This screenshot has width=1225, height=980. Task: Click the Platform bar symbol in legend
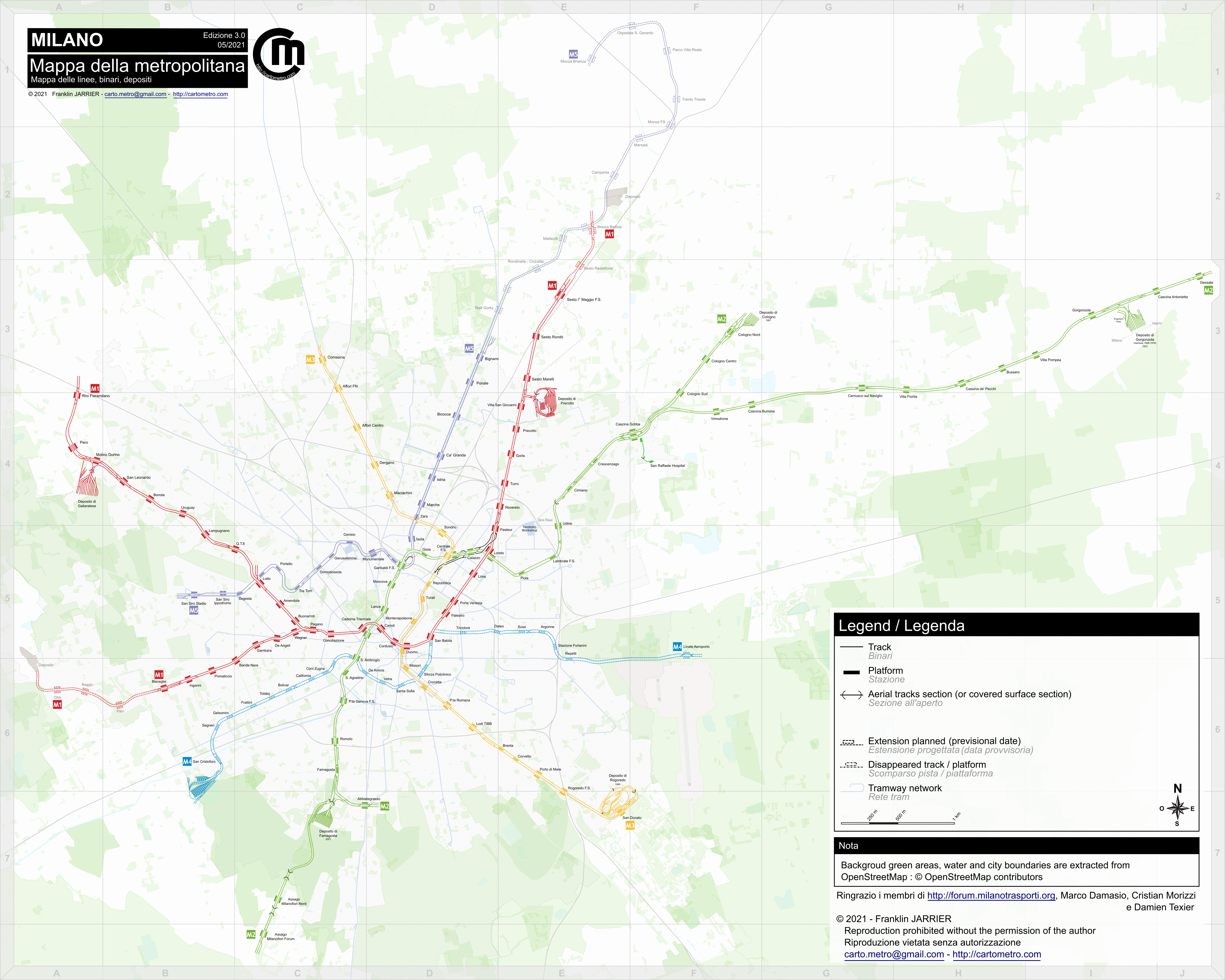pyautogui.click(x=852, y=672)
